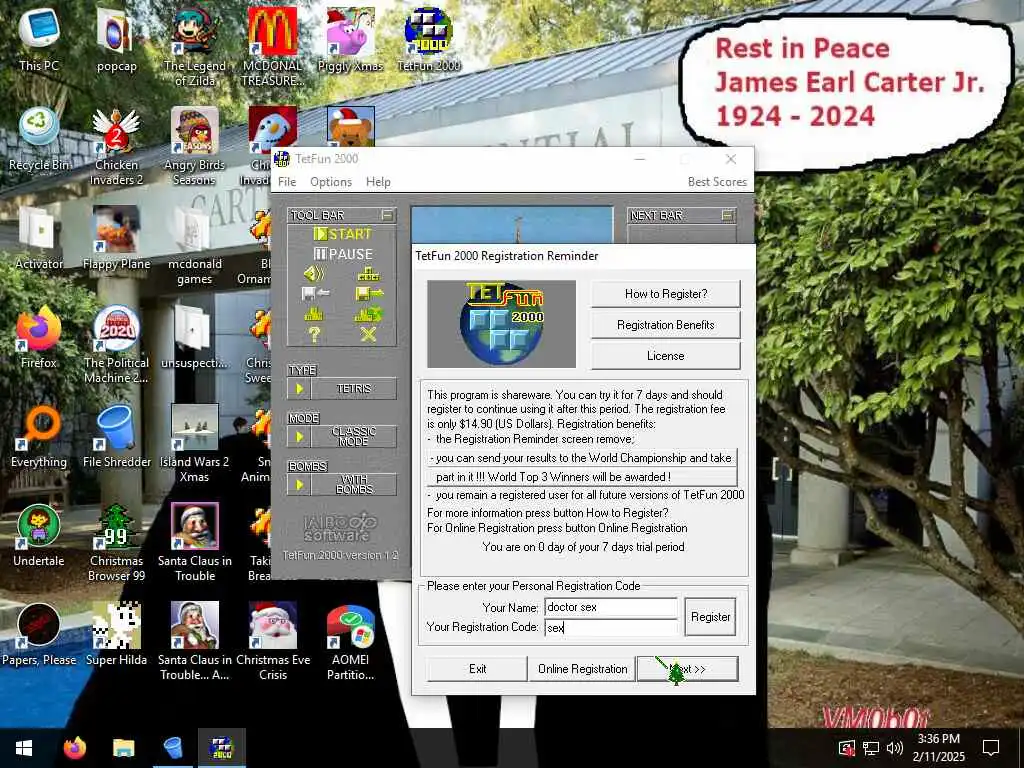Toggle the sound speaker icon in tool bar
The width and height of the screenshot is (1024, 768).
(313, 274)
